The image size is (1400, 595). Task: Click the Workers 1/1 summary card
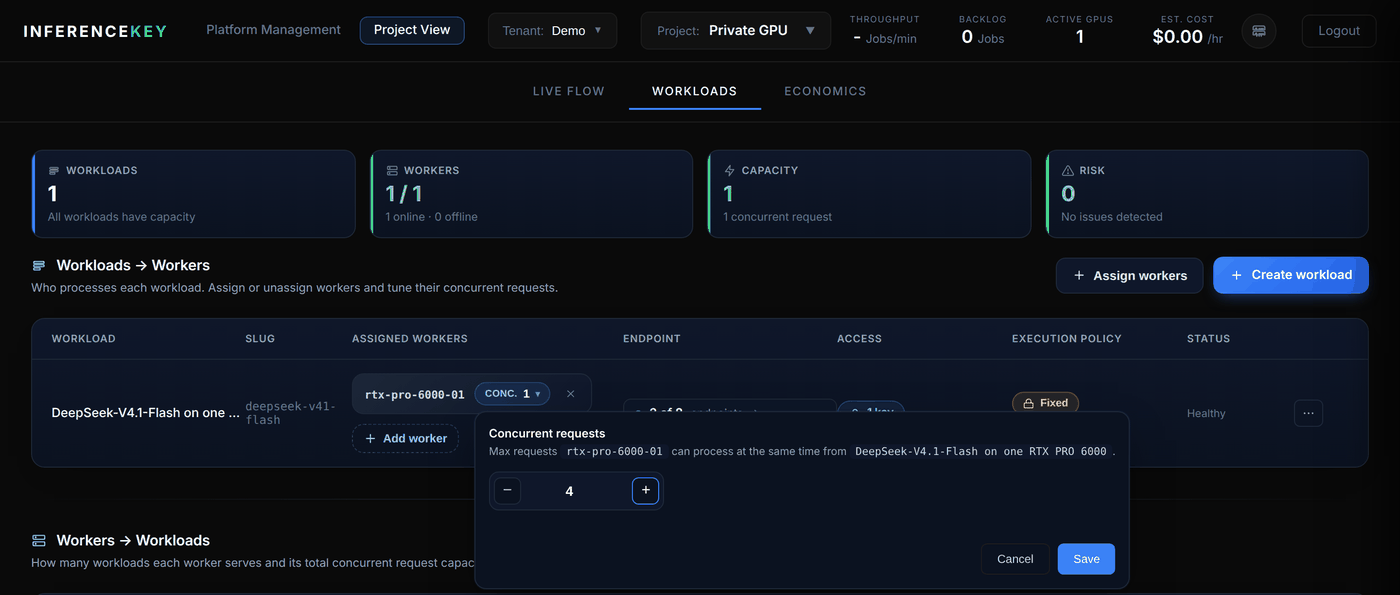point(531,194)
